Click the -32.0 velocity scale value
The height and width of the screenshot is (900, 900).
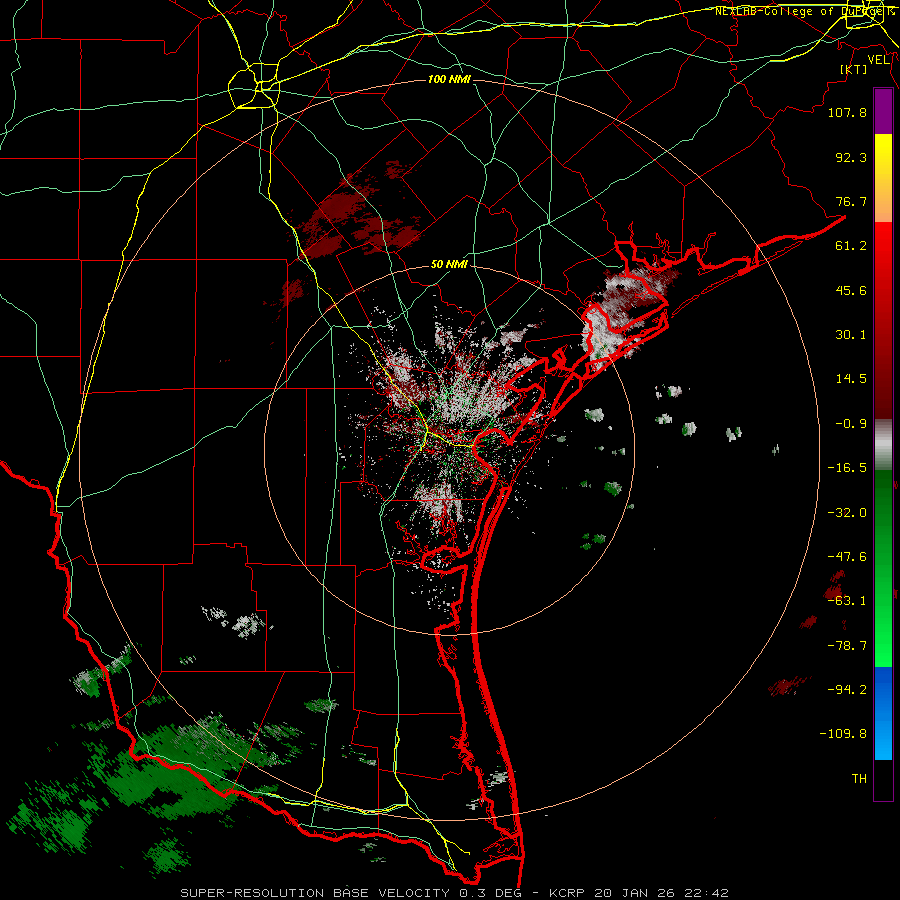coord(847,513)
